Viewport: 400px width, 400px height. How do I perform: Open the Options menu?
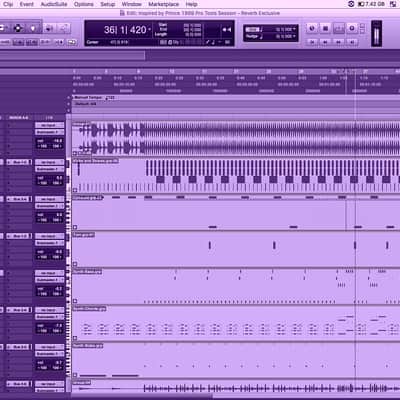84,4
